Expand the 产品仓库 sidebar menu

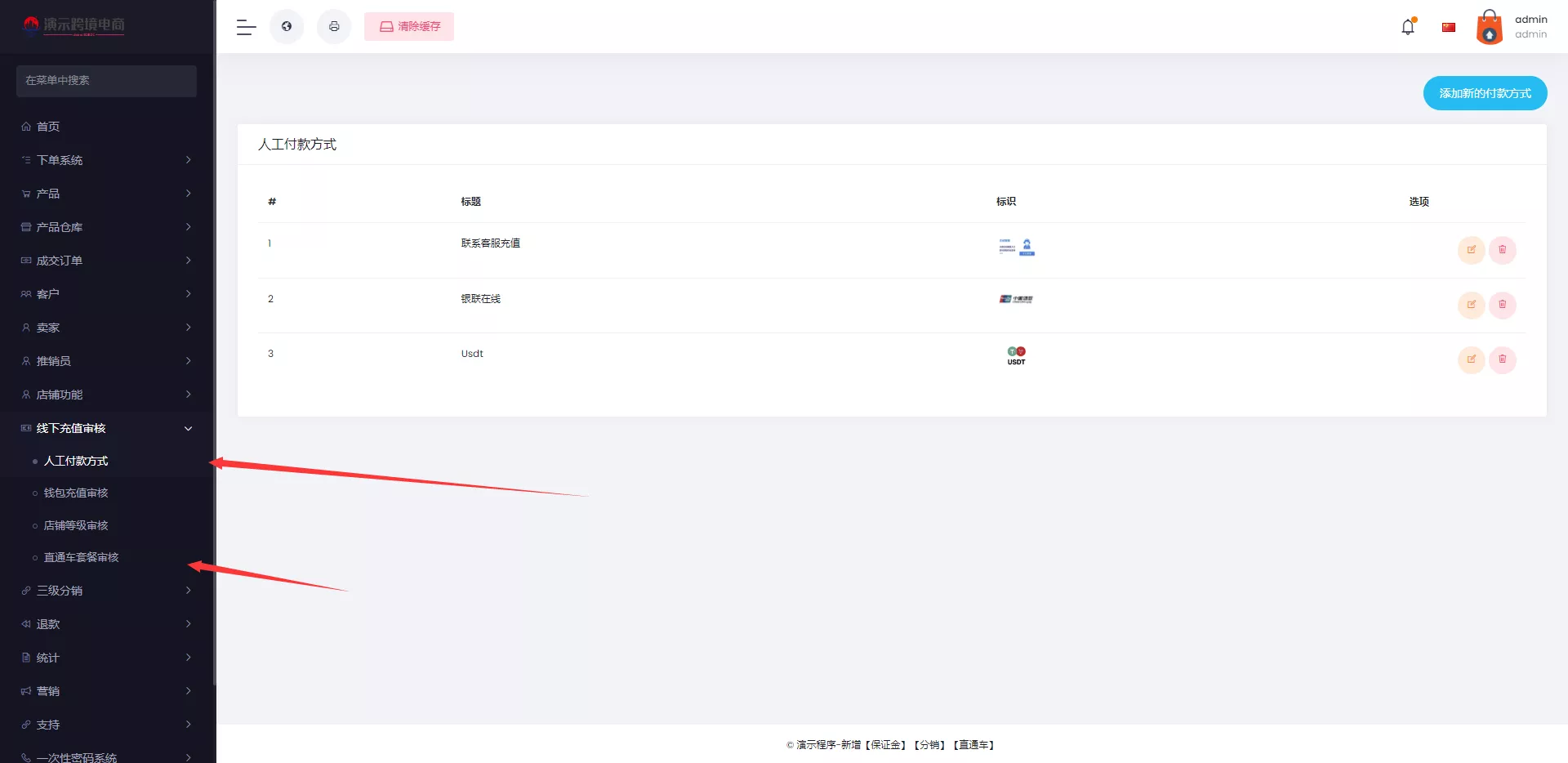click(106, 227)
